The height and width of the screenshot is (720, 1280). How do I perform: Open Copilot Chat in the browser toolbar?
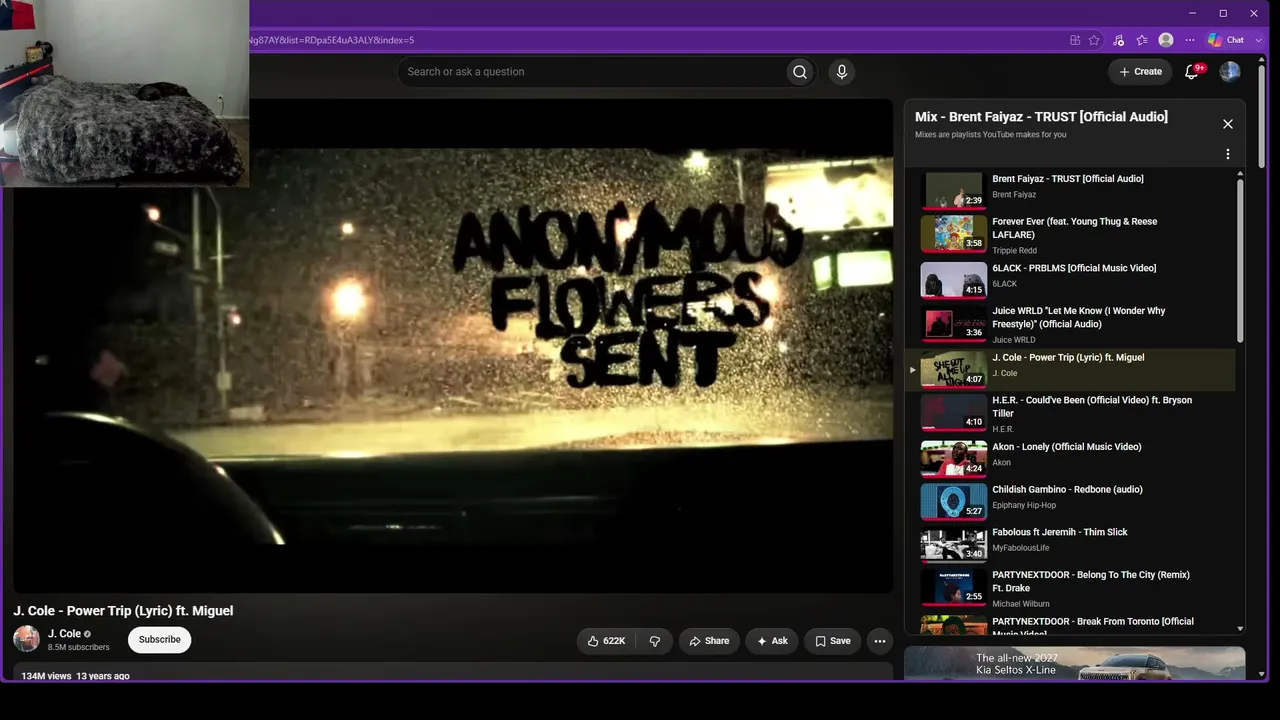pos(1226,40)
